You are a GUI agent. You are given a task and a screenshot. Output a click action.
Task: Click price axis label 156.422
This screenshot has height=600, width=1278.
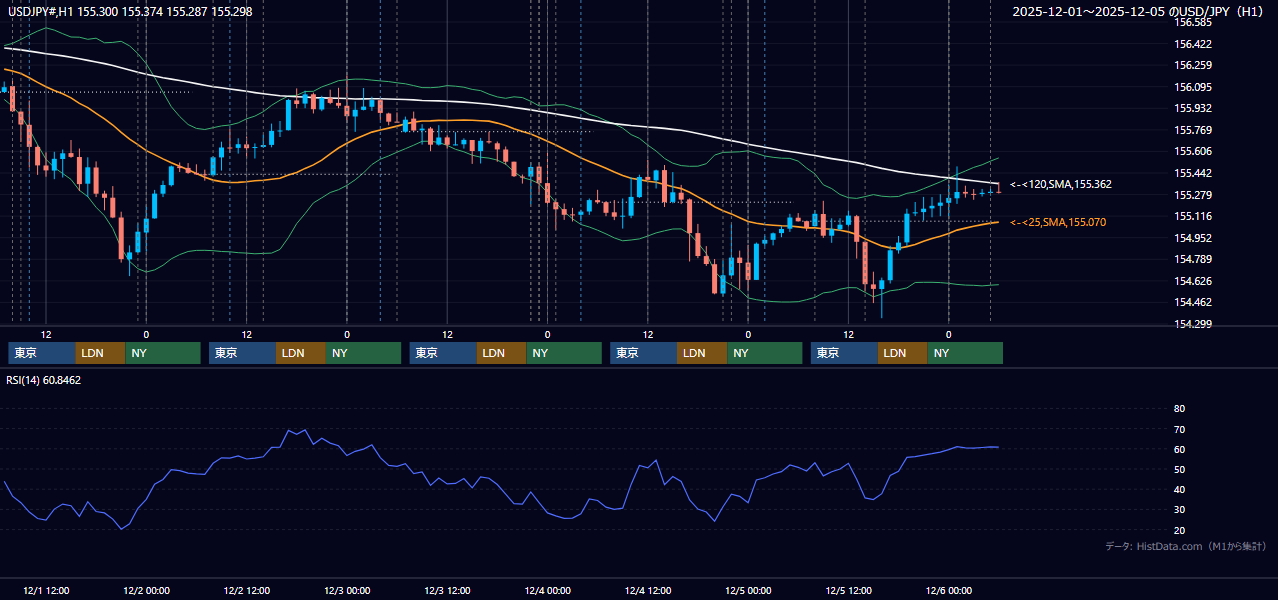(x=1193, y=44)
